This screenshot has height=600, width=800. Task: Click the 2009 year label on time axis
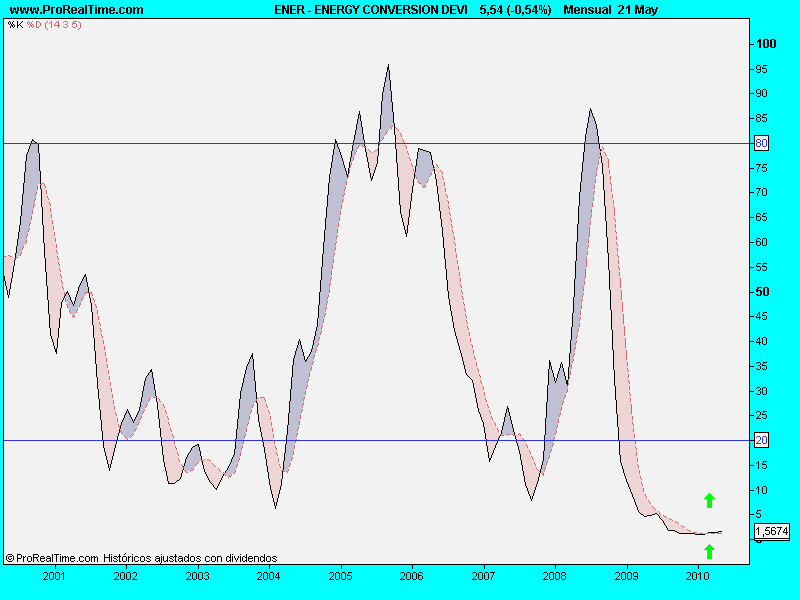point(627,577)
